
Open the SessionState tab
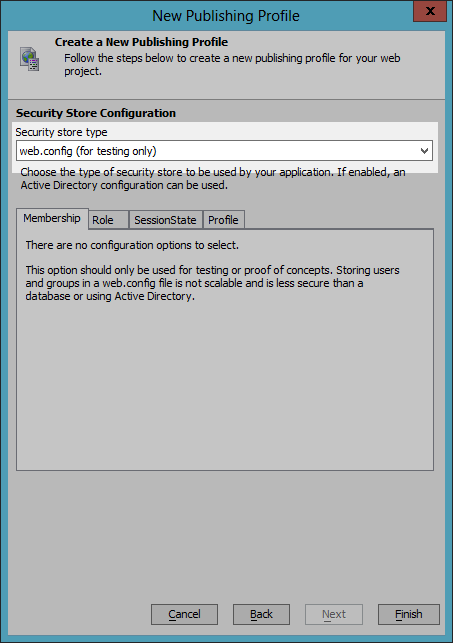point(166,220)
